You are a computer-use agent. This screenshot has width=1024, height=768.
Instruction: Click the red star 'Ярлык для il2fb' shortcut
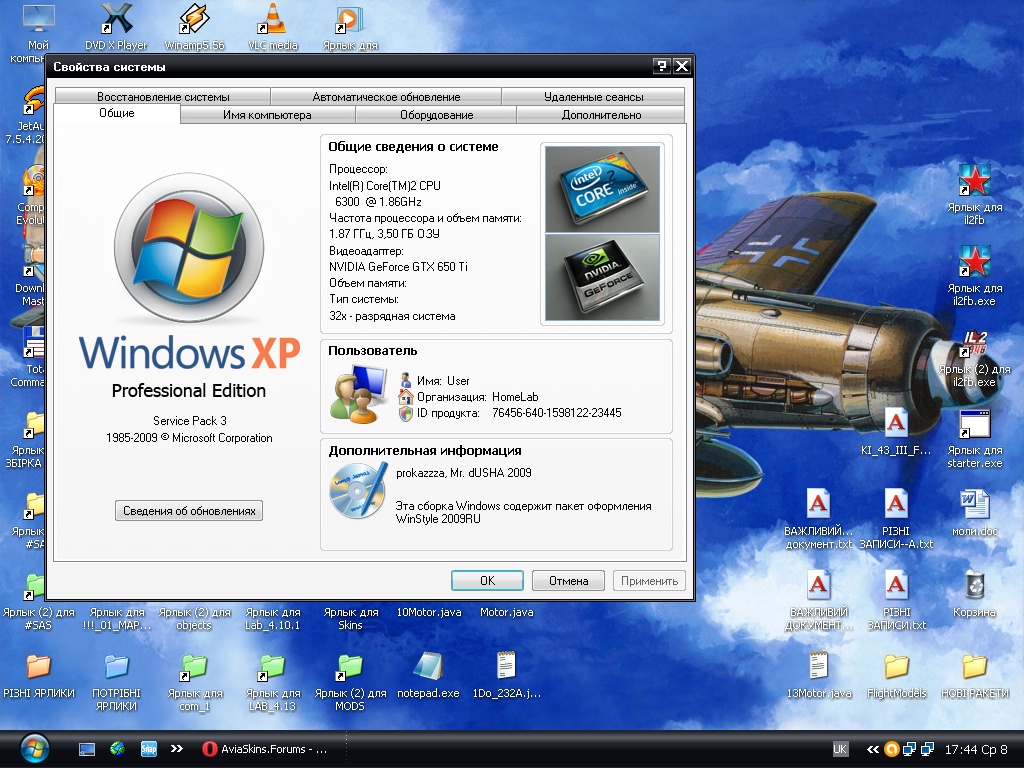coord(974,180)
